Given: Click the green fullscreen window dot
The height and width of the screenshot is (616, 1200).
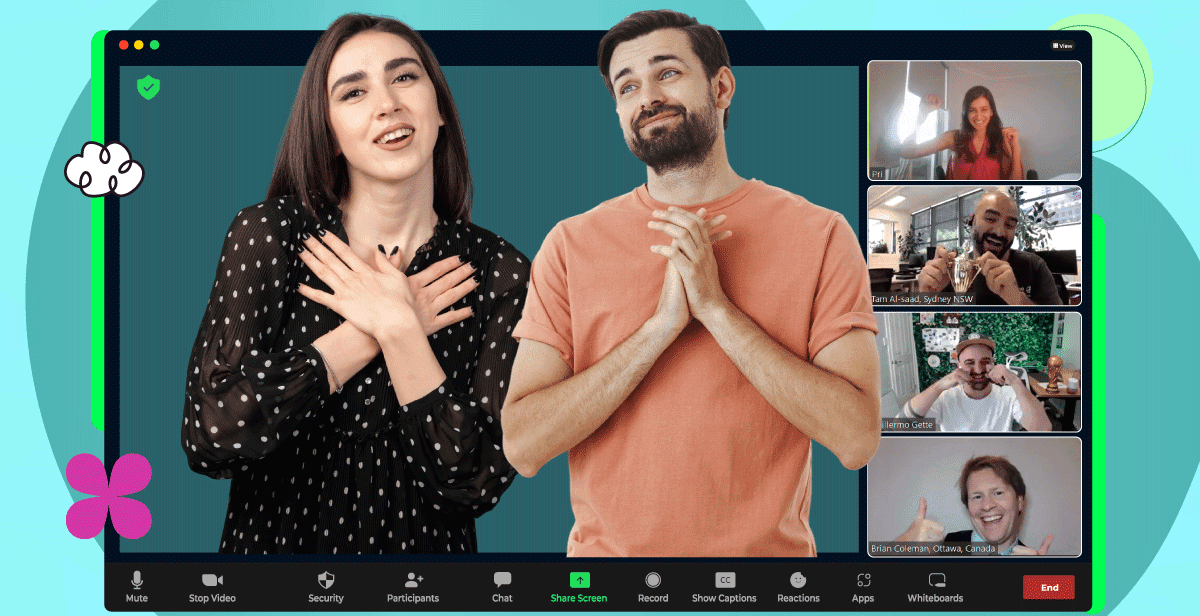Looking at the screenshot, I should pyautogui.click(x=154, y=45).
